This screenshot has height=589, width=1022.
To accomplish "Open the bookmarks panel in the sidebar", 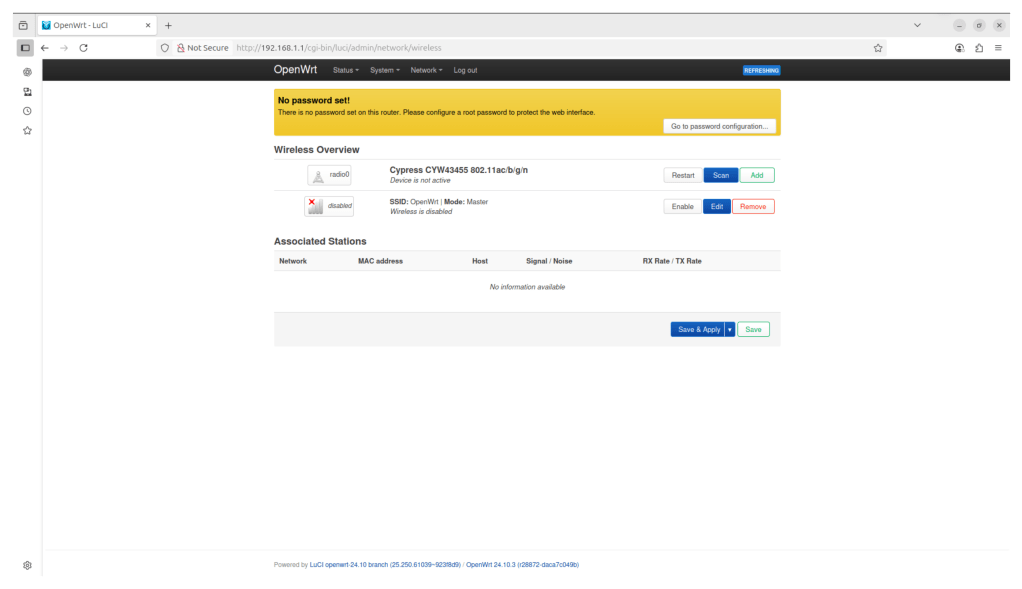I will pyautogui.click(x=27, y=130).
